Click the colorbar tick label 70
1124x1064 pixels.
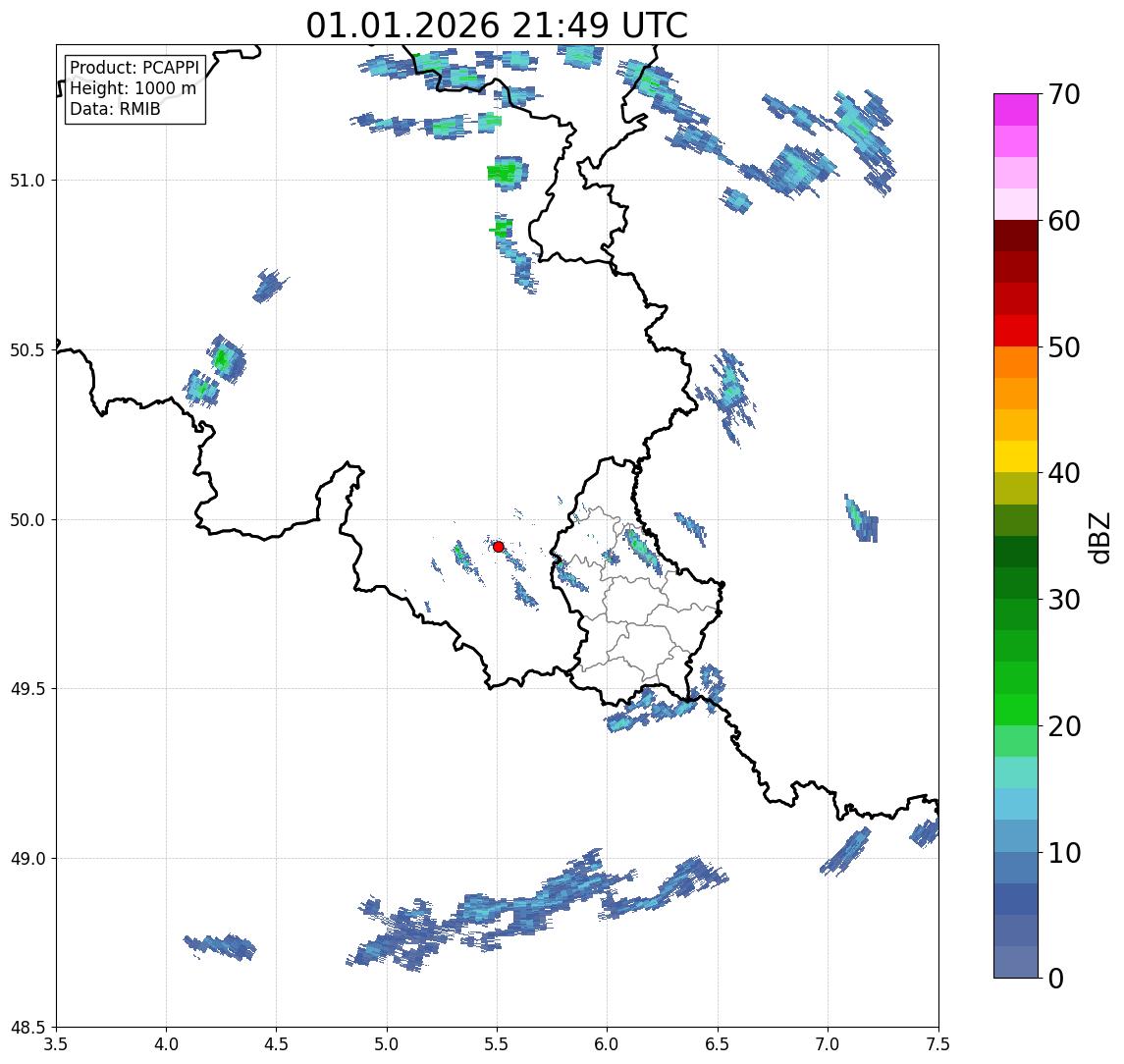click(1064, 94)
